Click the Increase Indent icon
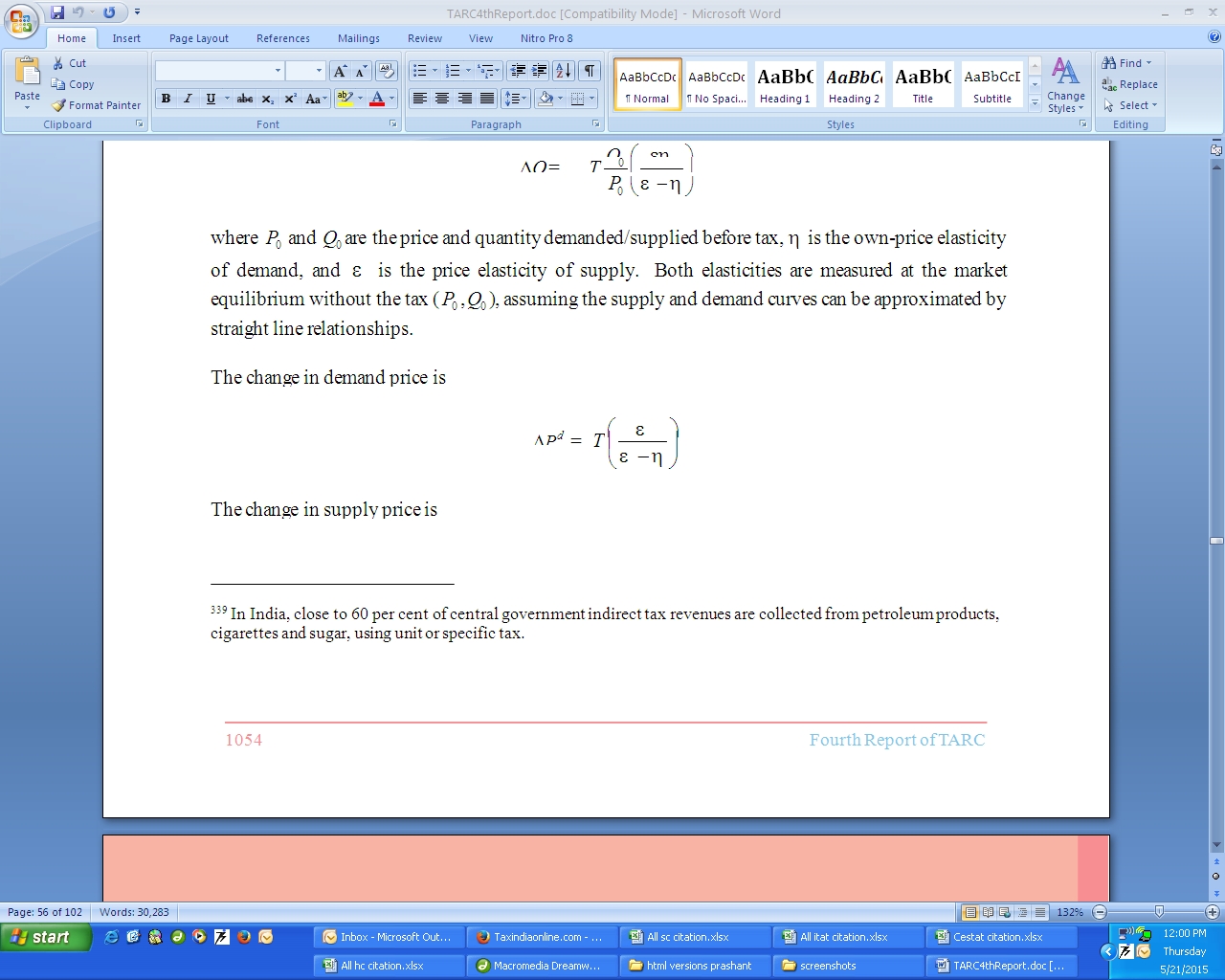The image size is (1225, 980). 540,71
